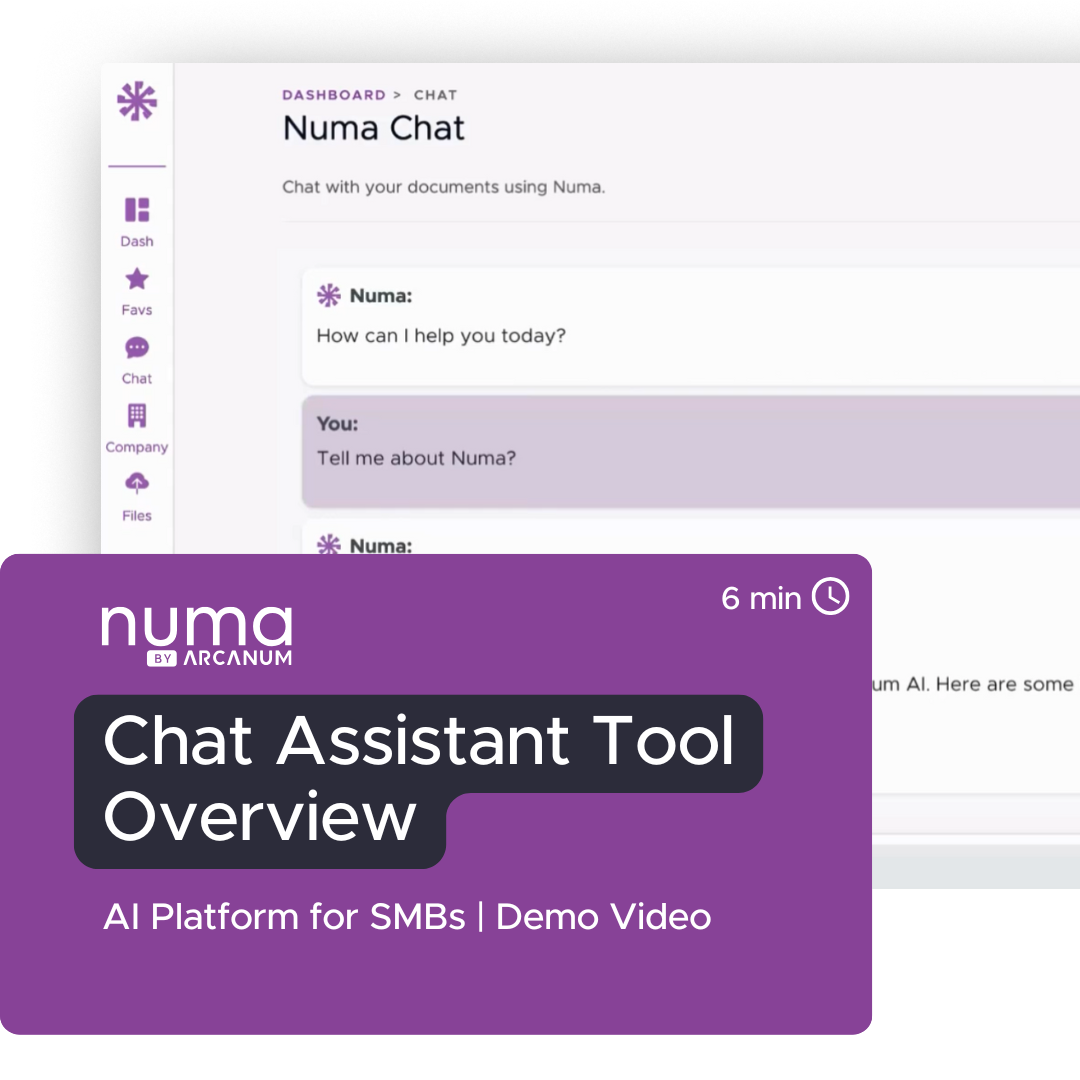This screenshot has height=1080, width=1080.
Task: Click the CHAT breadcrumb item
Action: pyautogui.click(x=435, y=95)
